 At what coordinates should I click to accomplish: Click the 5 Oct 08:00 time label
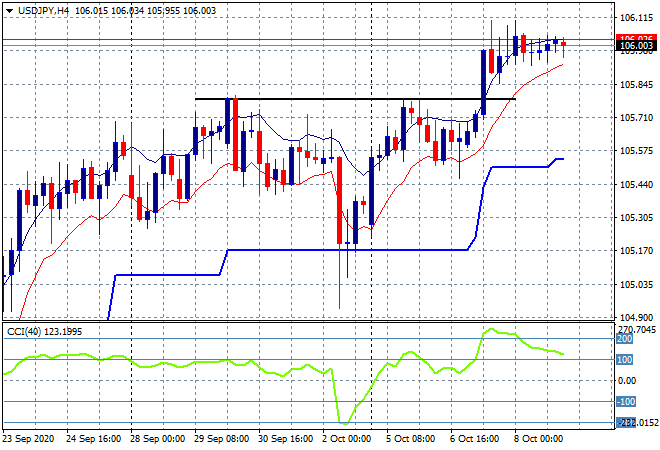410,439
